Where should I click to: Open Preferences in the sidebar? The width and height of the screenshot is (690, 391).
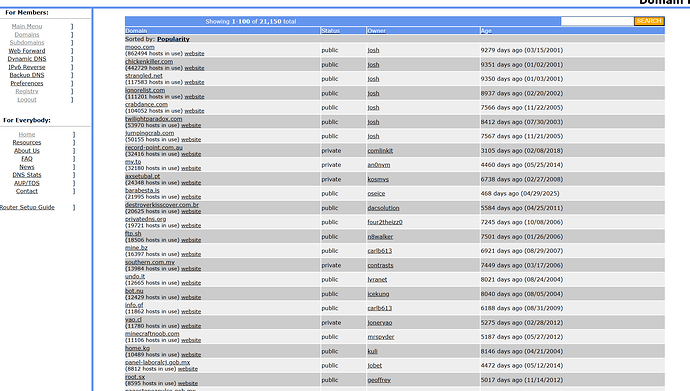click(27, 83)
